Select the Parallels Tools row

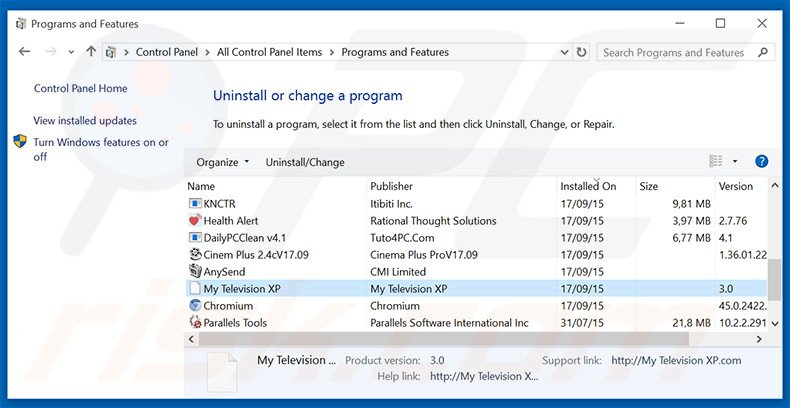pos(476,322)
